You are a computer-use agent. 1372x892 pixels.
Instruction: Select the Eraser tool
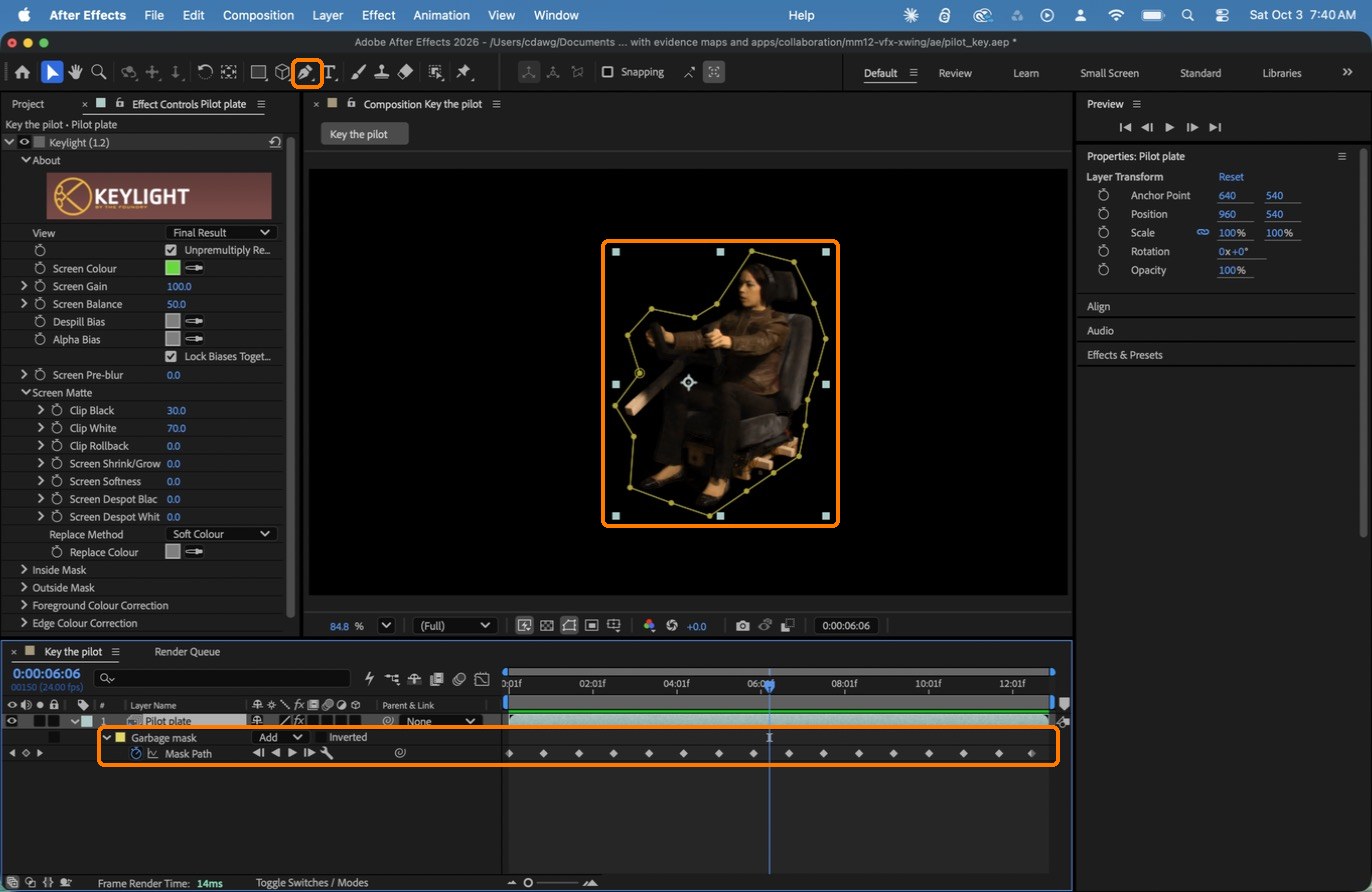pyautogui.click(x=405, y=72)
